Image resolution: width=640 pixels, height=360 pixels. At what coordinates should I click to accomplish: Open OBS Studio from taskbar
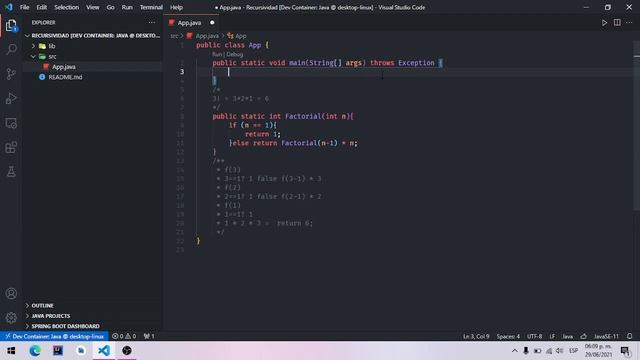pyautogui.click(x=127, y=351)
